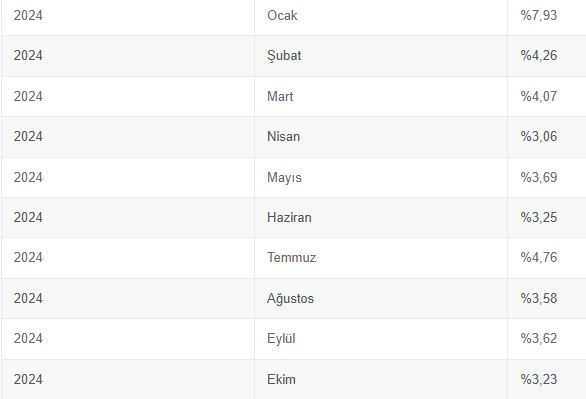Select the Temmuz month cell
Image resolution: width=586 pixels, height=399 pixels.
tap(381, 258)
